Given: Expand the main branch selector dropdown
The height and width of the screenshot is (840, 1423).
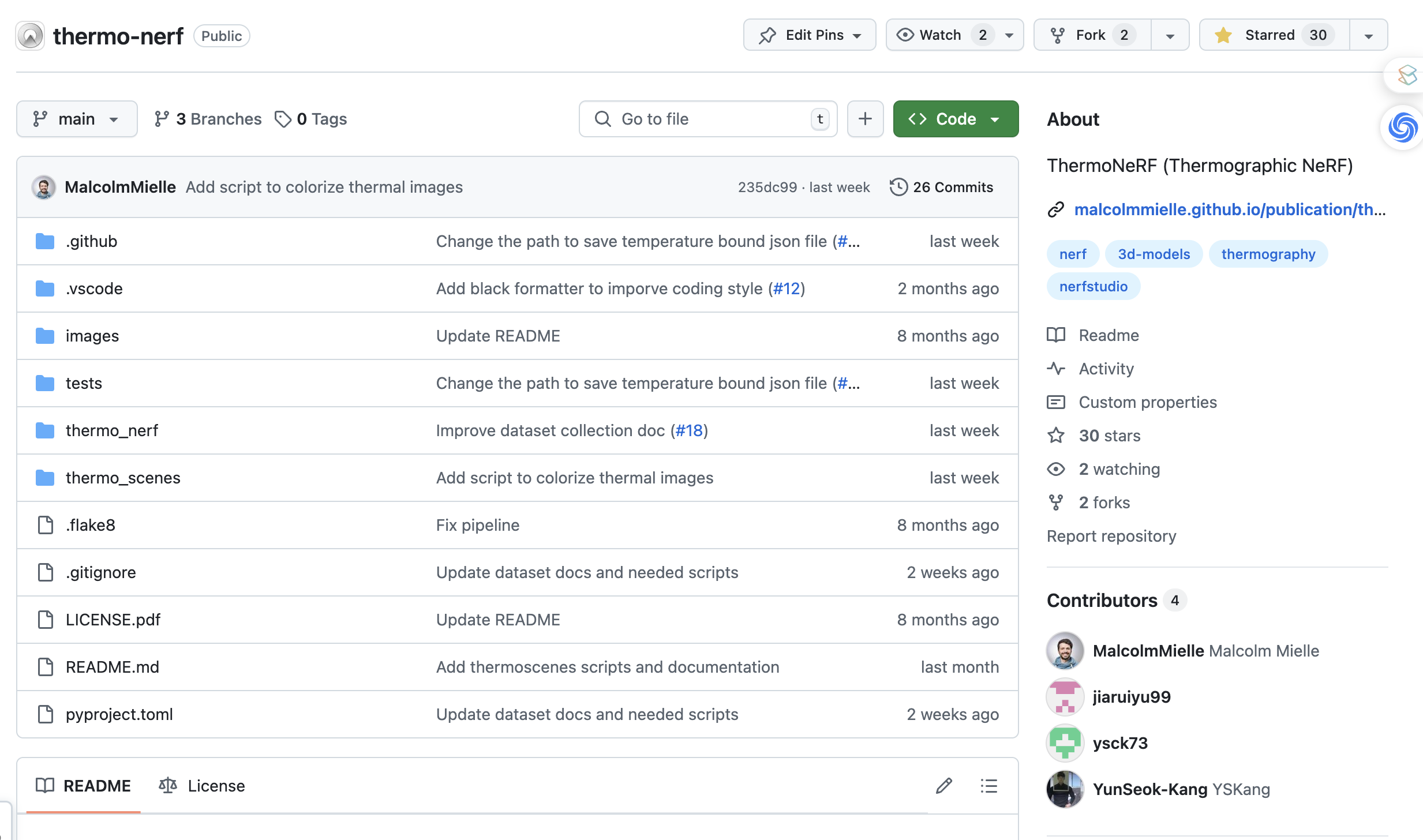Looking at the screenshot, I should (x=76, y=119).
